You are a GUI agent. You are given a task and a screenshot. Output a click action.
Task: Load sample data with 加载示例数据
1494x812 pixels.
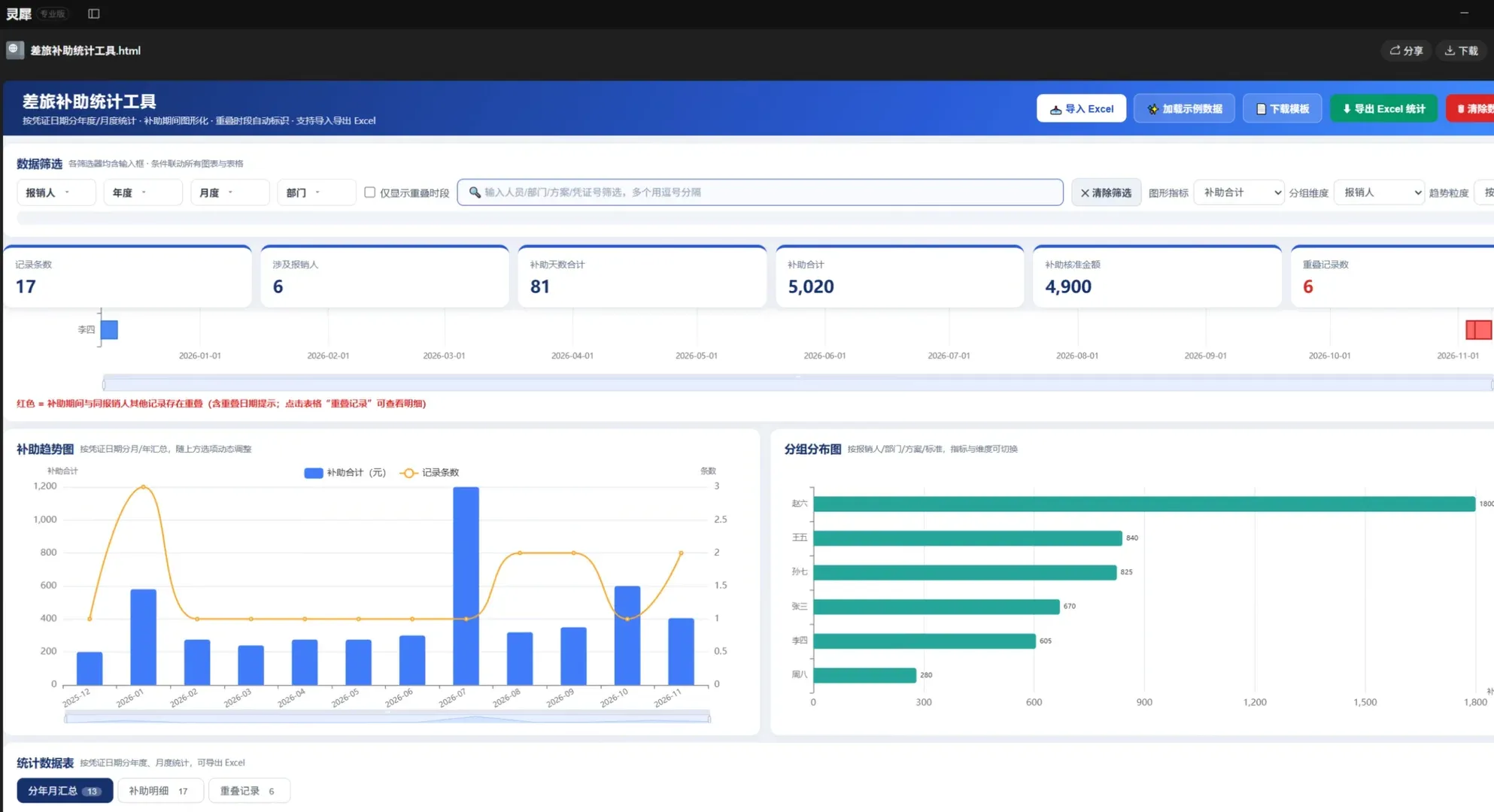[1184, 108]
